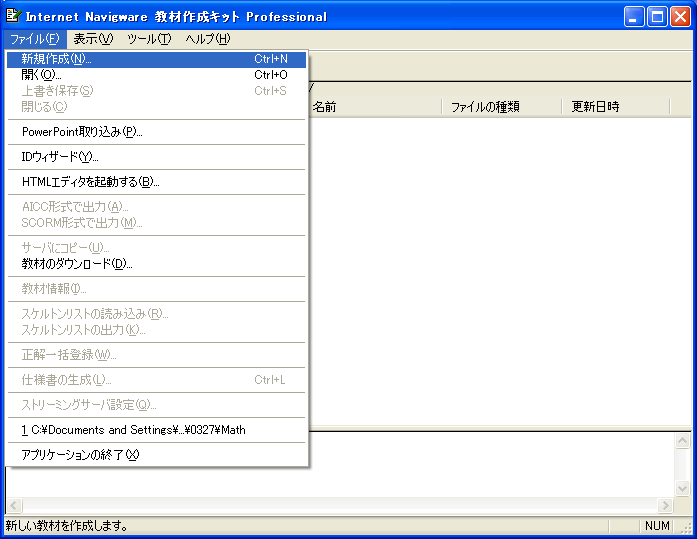The width and height of the screenshot is (697, 539).
Task: Maximize the Internet Navigware window
Action: [657, 17]
